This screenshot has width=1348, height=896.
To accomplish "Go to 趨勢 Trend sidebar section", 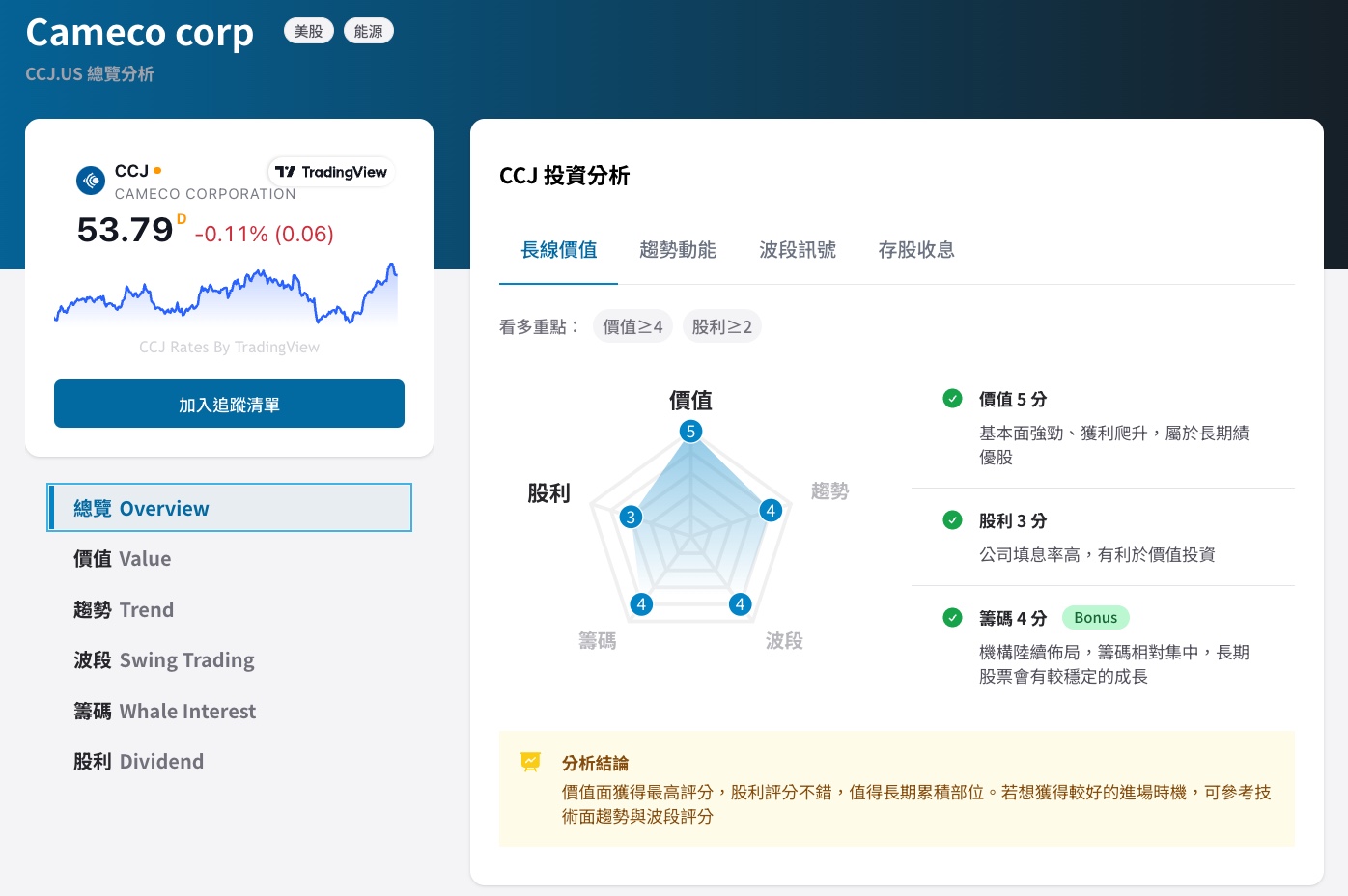I will point(124,610).
